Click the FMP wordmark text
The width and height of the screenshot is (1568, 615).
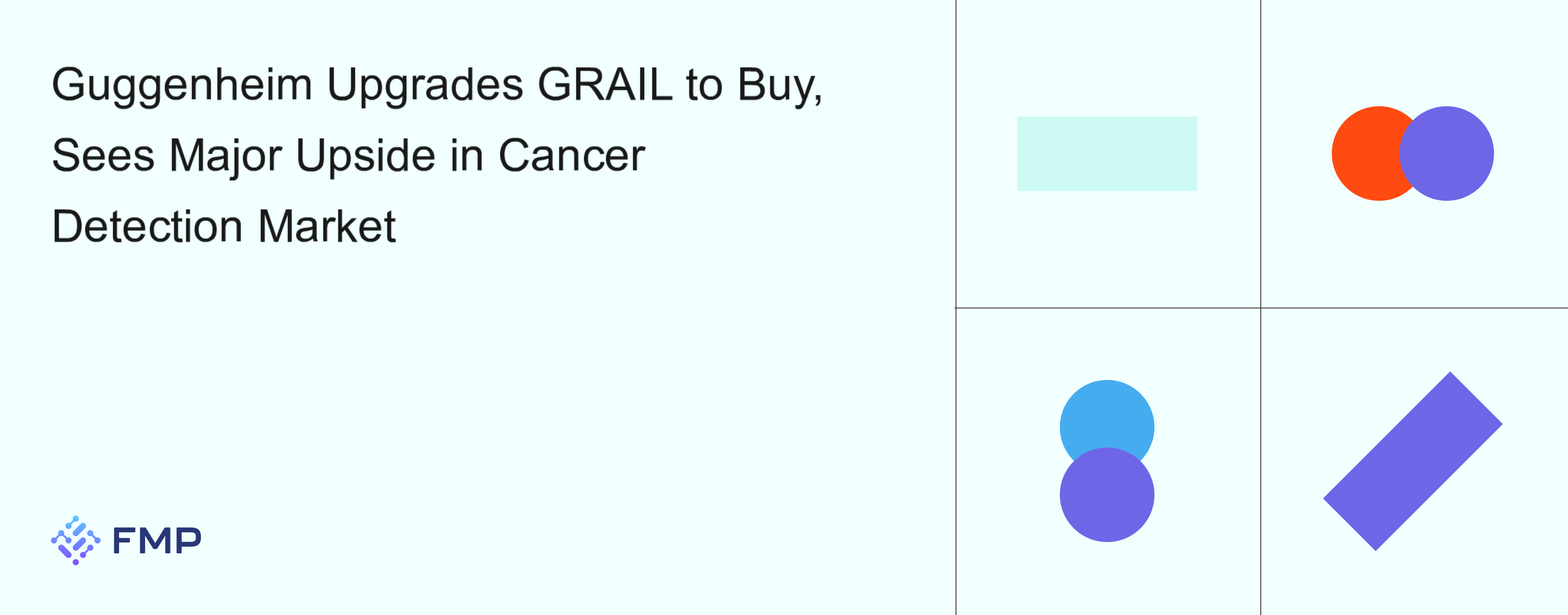157,540
